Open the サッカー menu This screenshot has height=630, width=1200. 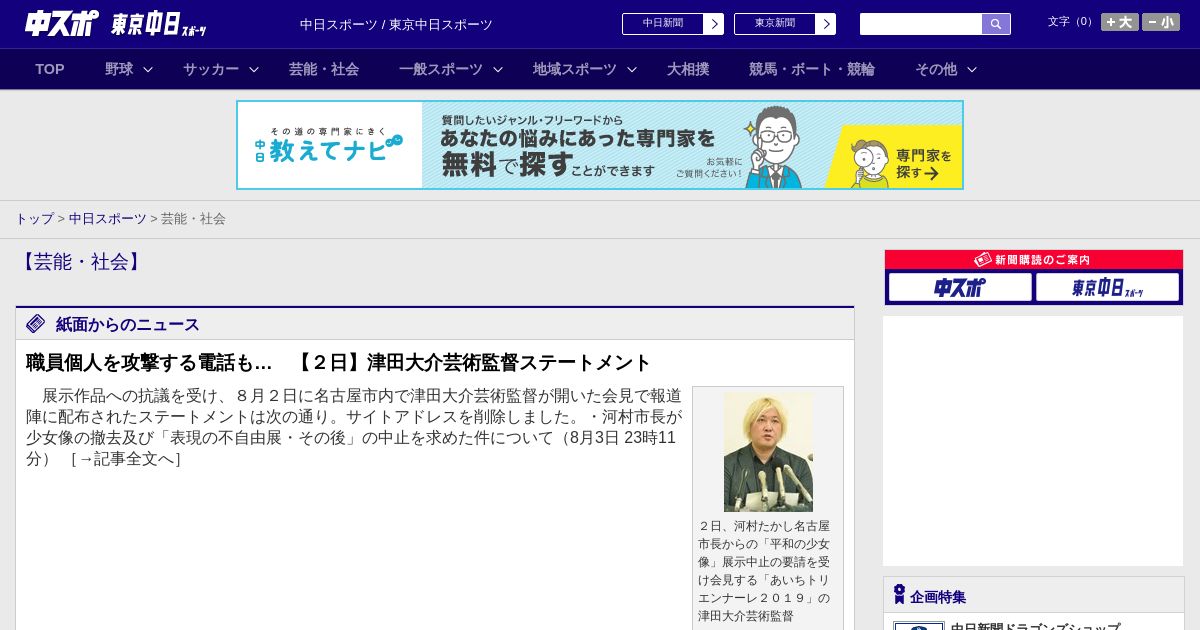coord(211,69)
